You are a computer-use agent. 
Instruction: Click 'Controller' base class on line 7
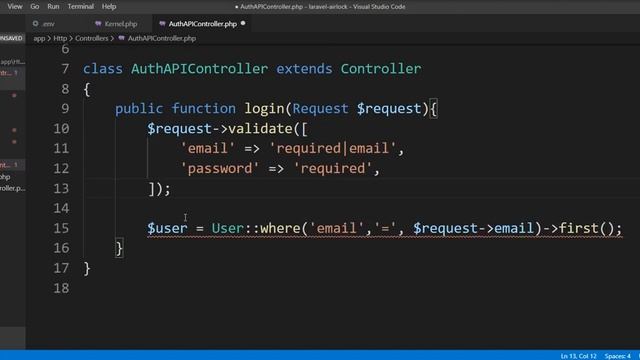[381, 69]
